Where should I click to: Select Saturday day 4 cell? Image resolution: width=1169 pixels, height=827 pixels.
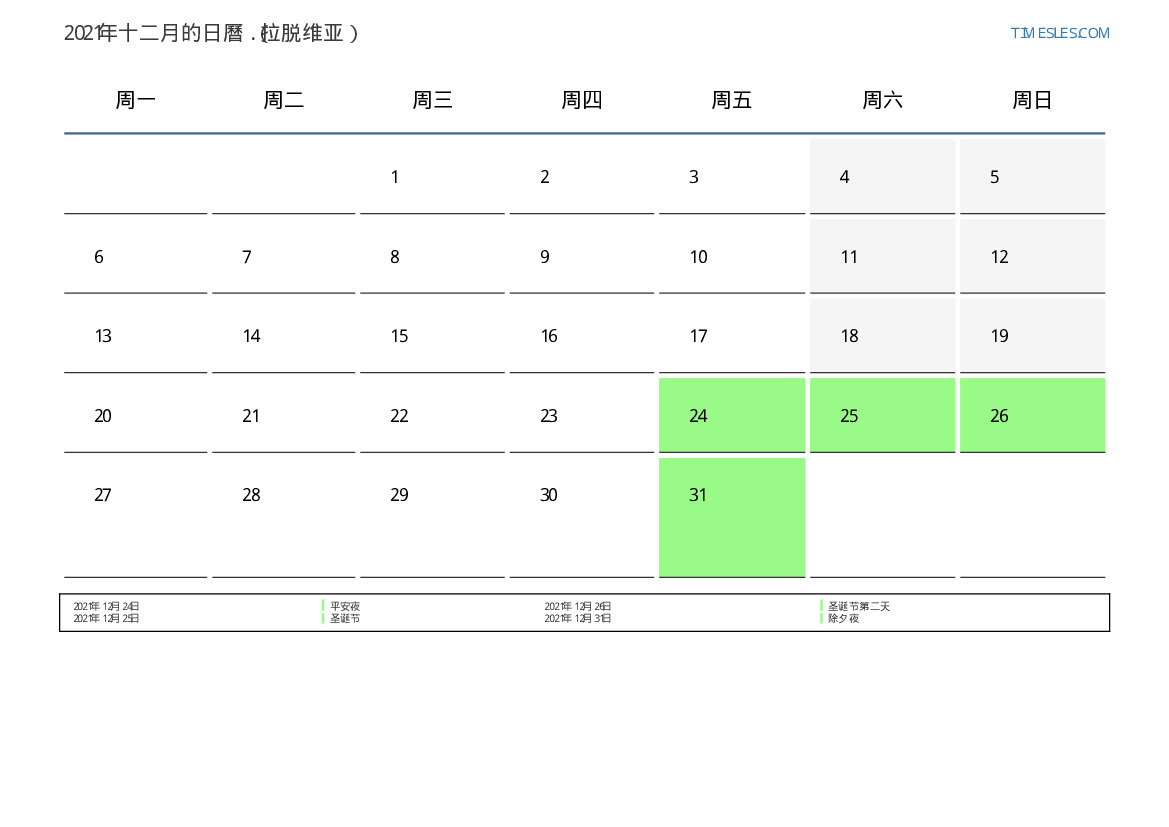tap(882, 177)
